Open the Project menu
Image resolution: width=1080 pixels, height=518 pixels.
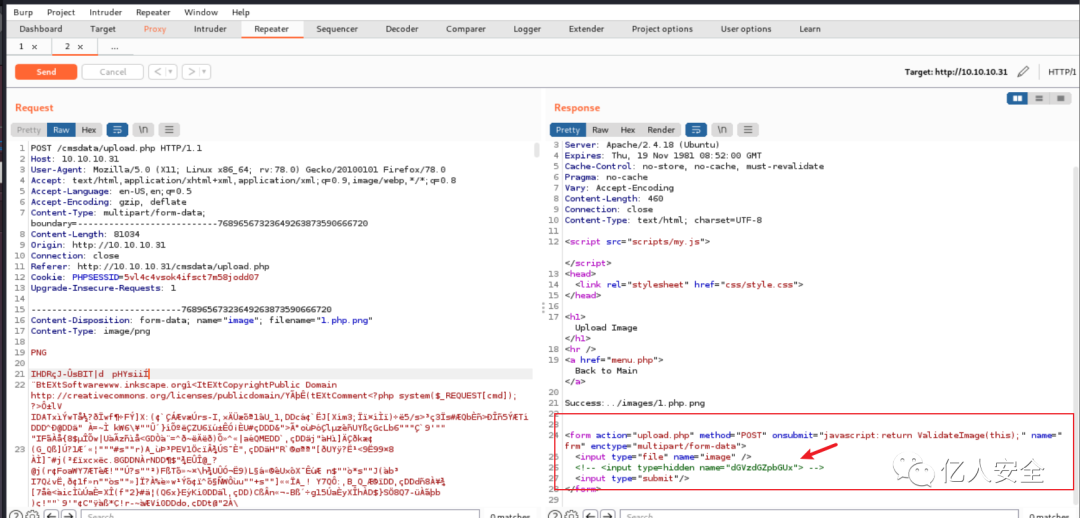pos(59,12)
